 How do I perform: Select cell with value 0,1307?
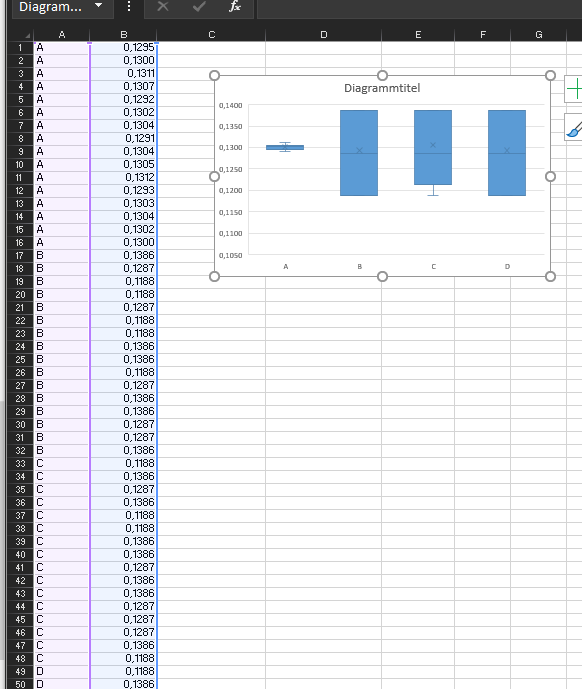click(124, 87)
